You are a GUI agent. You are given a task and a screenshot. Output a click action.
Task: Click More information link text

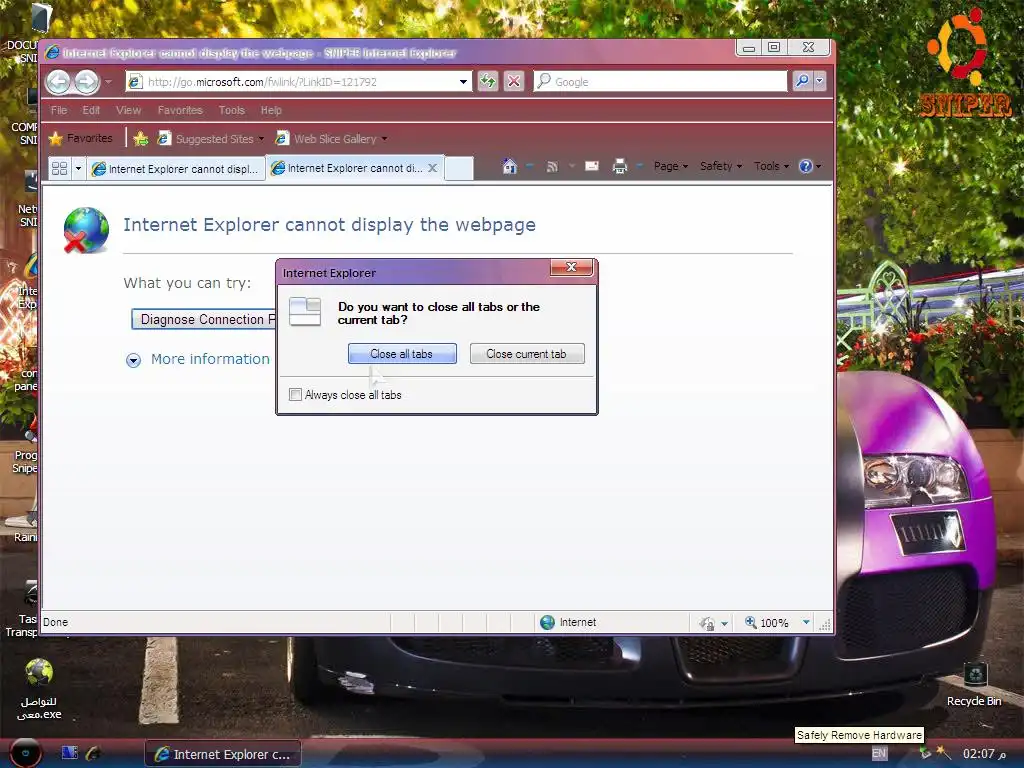(210, 359)
